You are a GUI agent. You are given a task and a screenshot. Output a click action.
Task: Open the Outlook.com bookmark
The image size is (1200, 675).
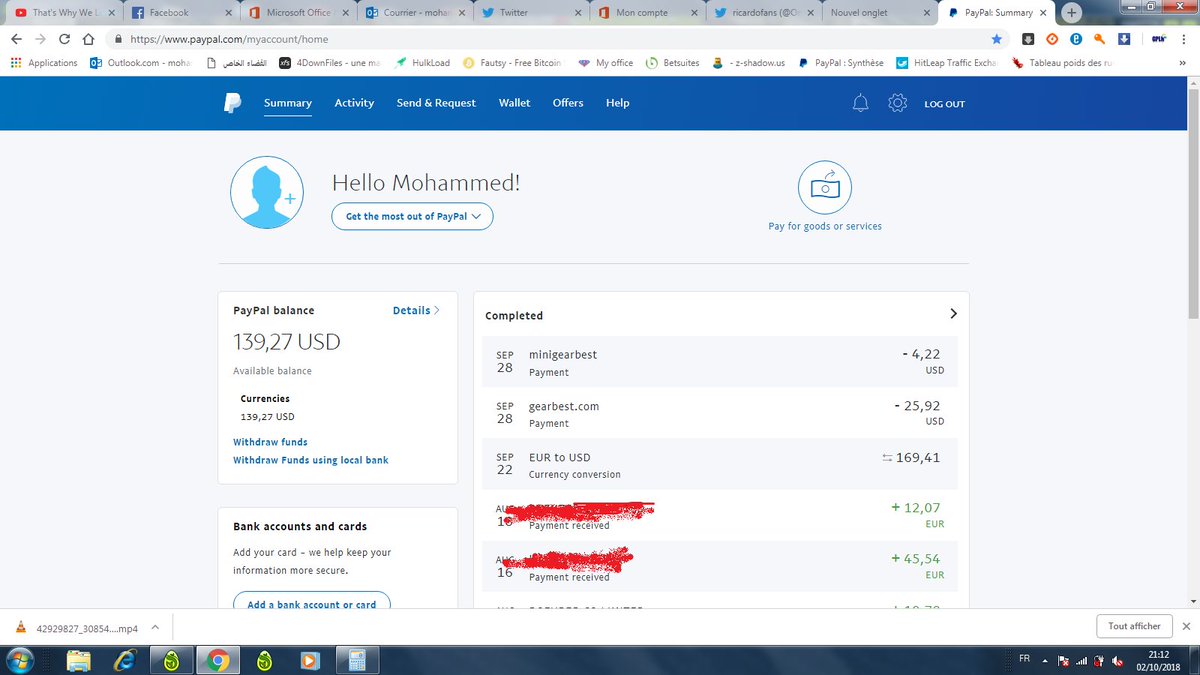click(x=140, y=62)
